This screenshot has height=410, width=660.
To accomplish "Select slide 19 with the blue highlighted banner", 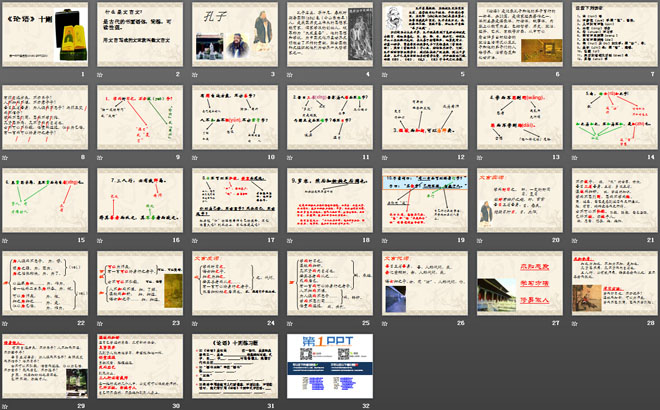I will (424, 200).
